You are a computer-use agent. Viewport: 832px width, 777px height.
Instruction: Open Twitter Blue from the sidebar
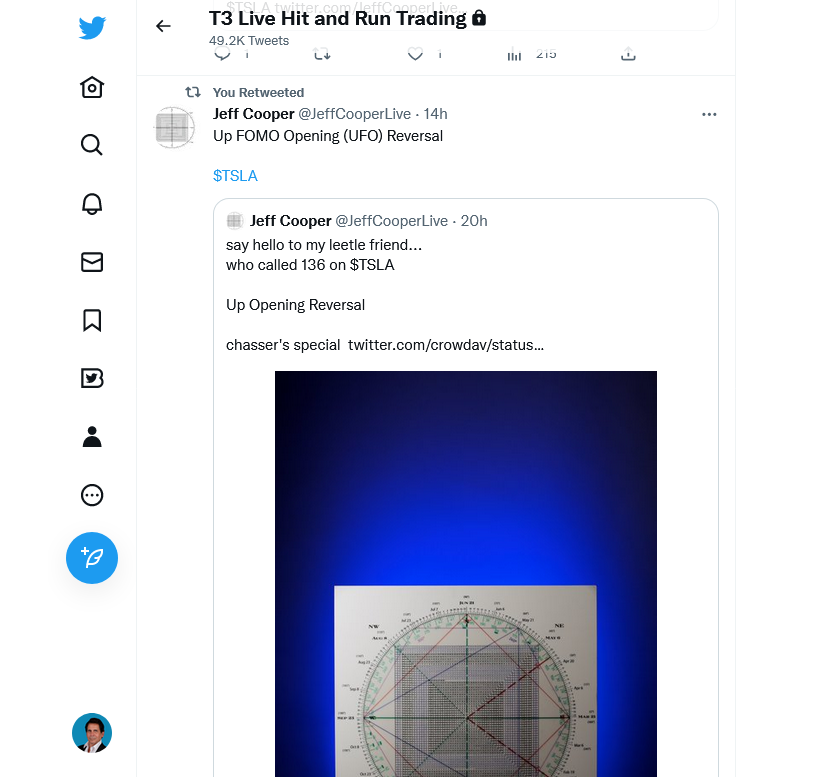(91, 378)
